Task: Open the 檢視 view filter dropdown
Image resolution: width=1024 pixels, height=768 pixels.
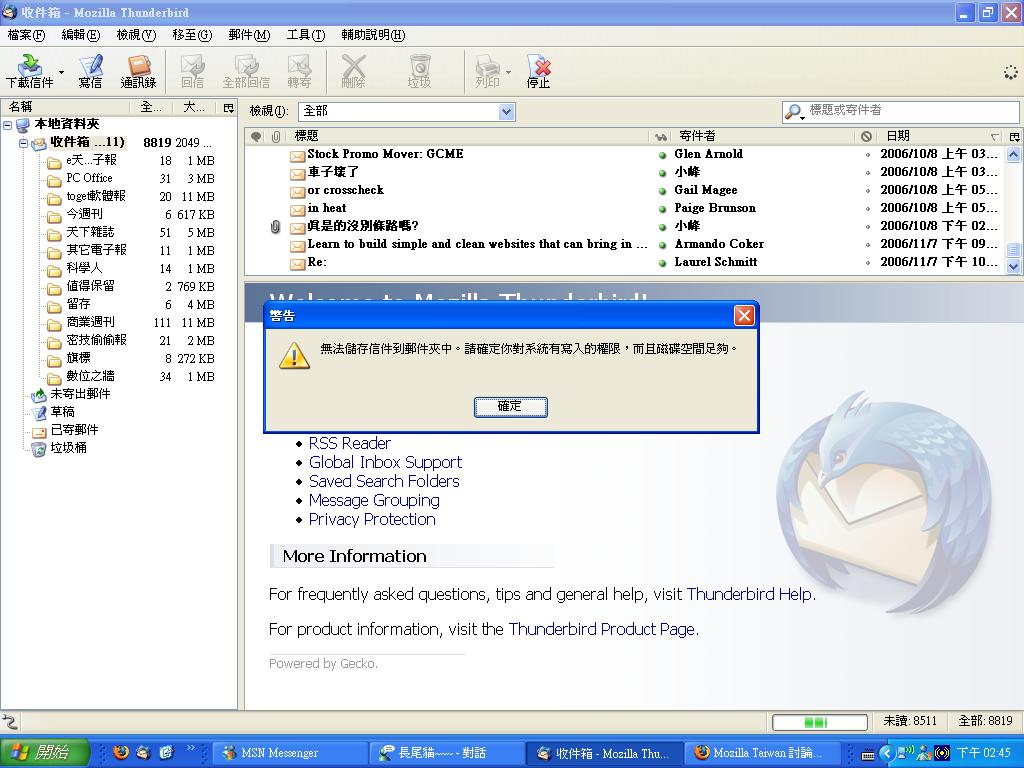Action: coord(506,112)
